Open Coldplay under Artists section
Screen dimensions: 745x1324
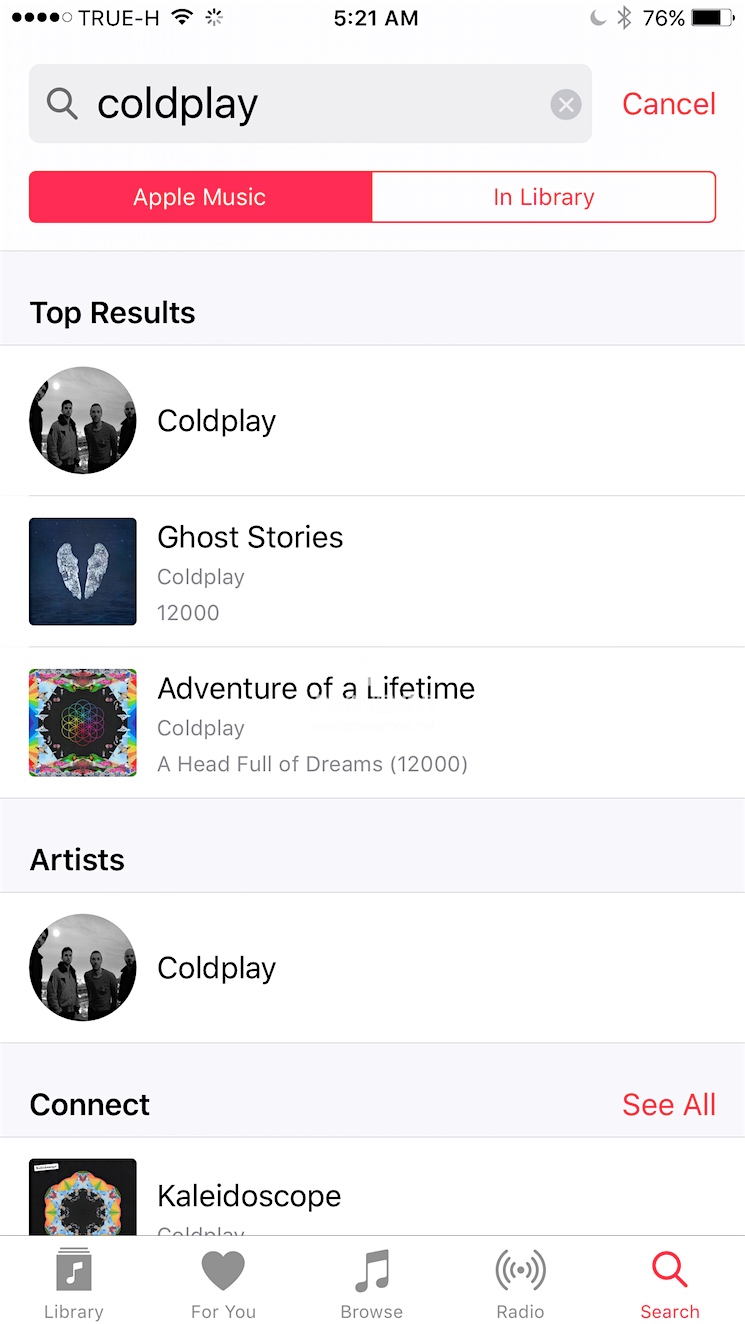click(216, 968)
